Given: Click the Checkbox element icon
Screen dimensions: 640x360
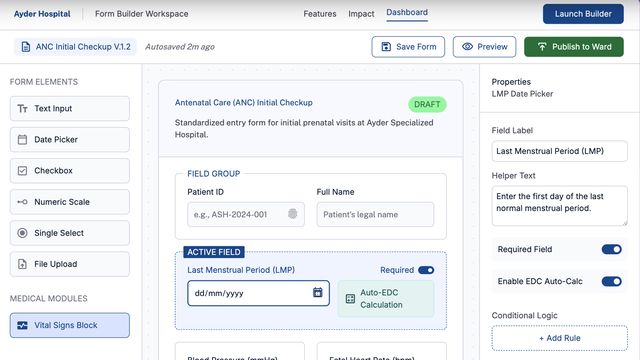Looking at the screenshot, I should tap(22, 171).
